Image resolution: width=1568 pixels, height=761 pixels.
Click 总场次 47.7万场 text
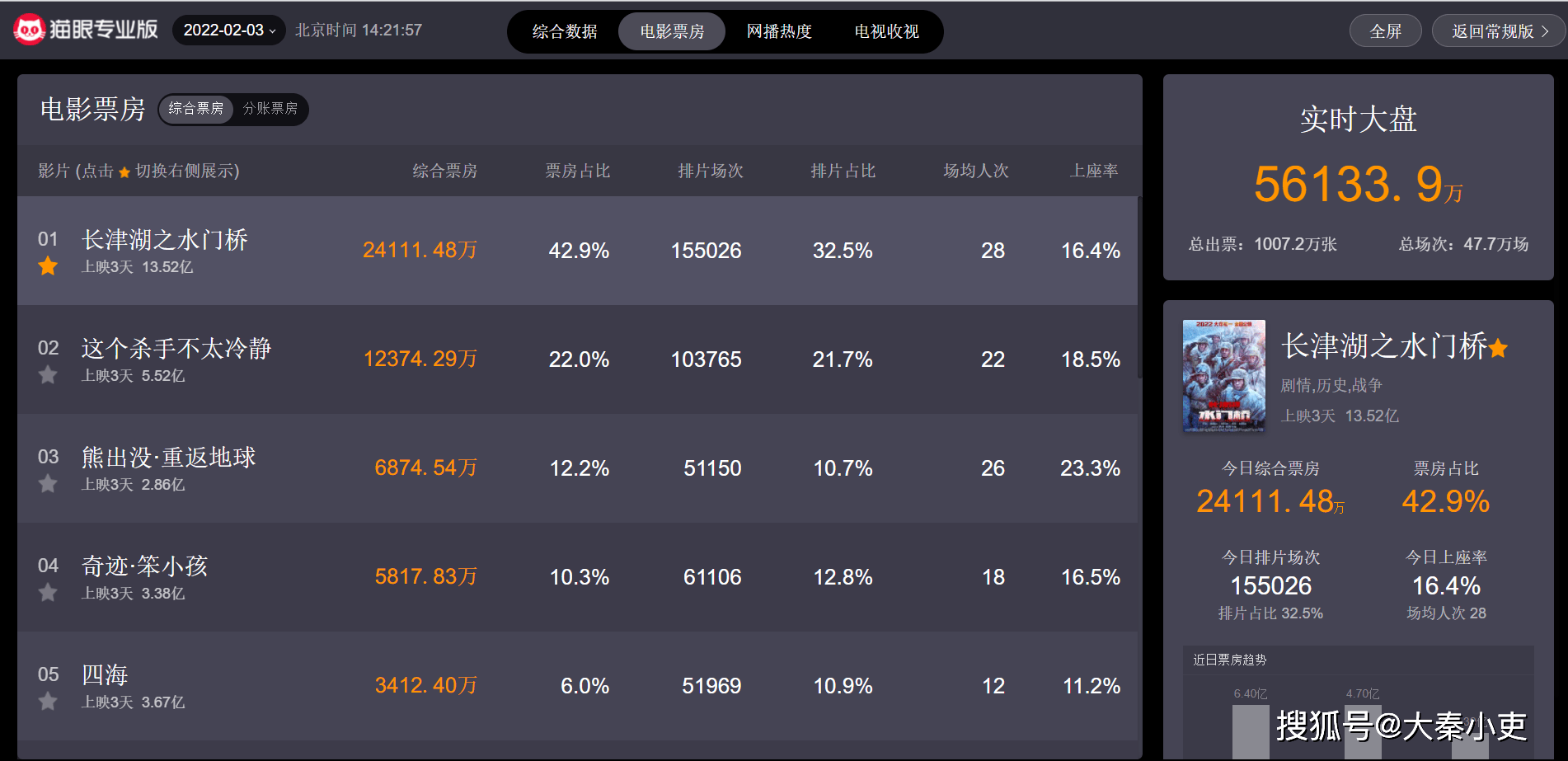[x=1463, y=244]
